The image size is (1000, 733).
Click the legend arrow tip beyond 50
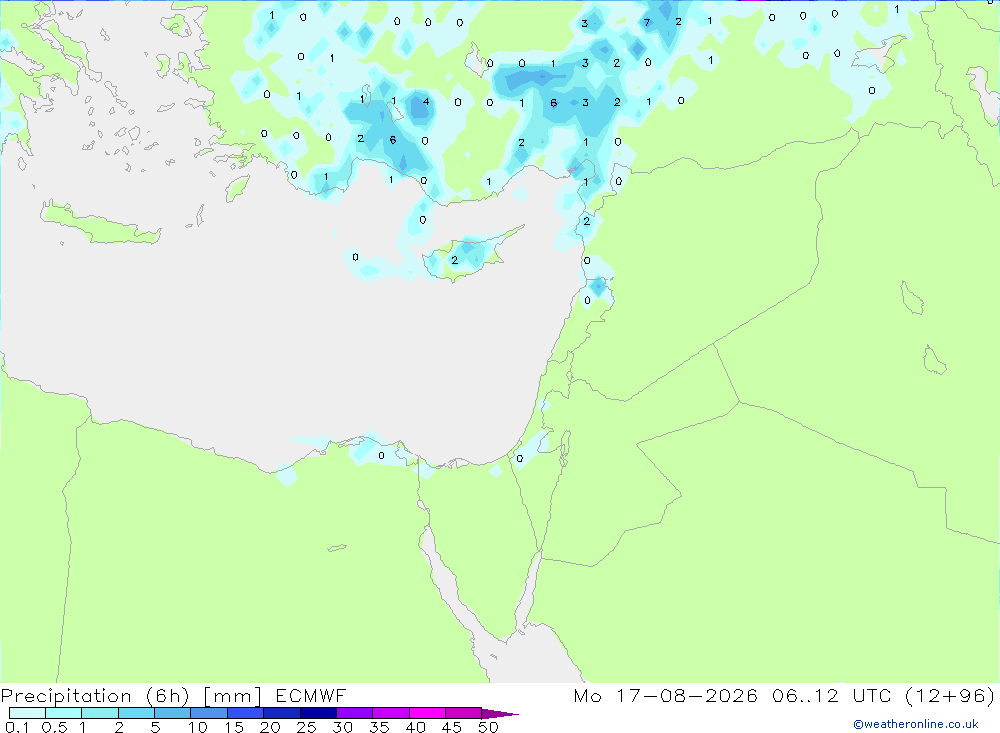(500, 714)
